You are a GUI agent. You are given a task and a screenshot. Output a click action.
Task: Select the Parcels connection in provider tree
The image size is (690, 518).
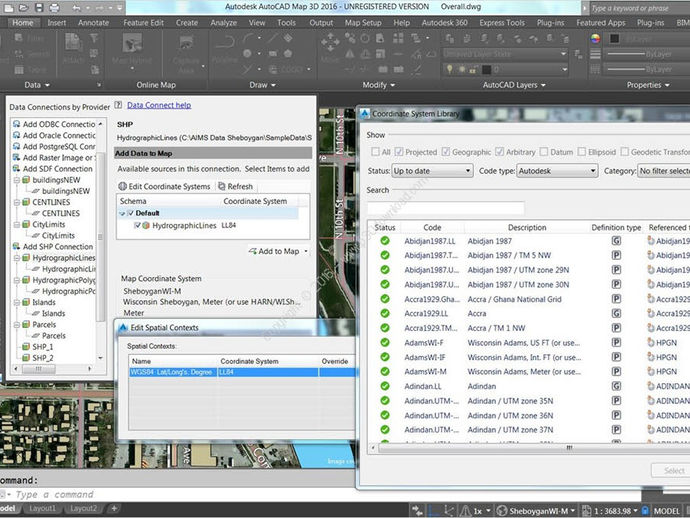pyautogui.click(x=44, y=324)
